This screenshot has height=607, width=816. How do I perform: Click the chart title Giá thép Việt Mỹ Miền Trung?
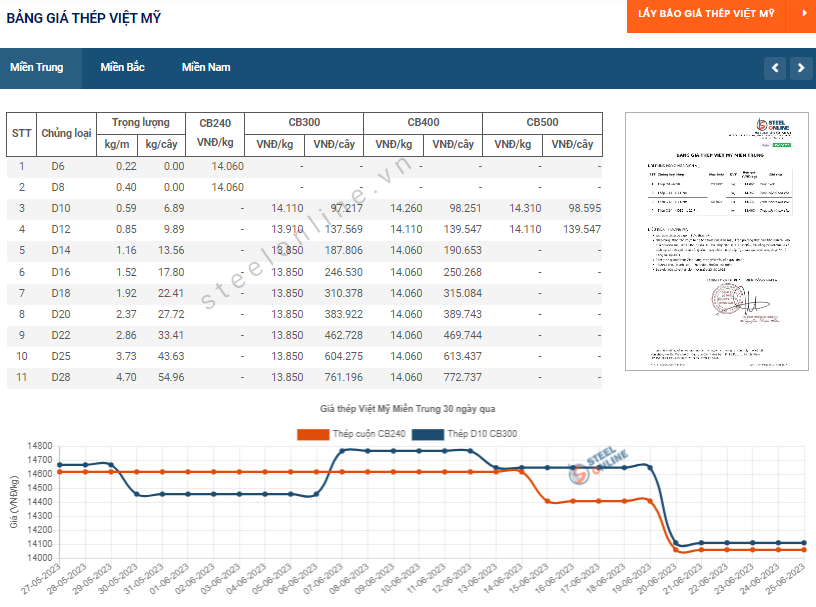coord(407,409)
